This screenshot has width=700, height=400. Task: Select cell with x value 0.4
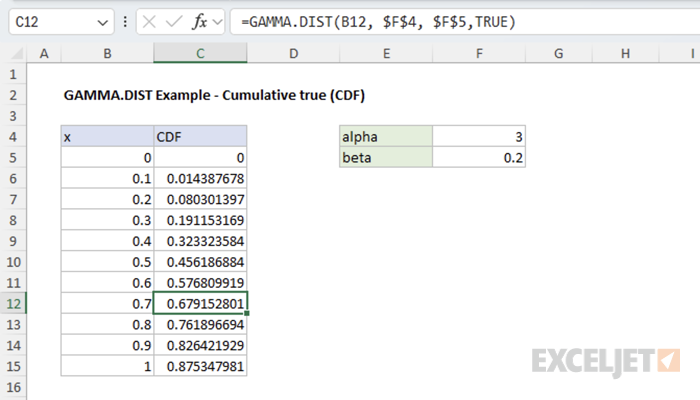pos(108,241)
